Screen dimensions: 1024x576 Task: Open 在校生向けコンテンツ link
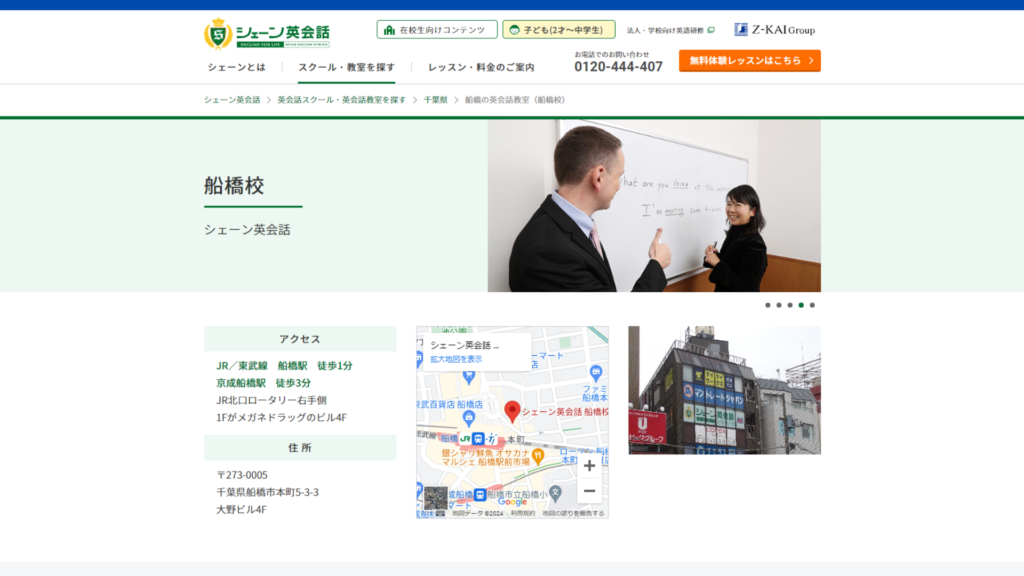click(436, 29)
